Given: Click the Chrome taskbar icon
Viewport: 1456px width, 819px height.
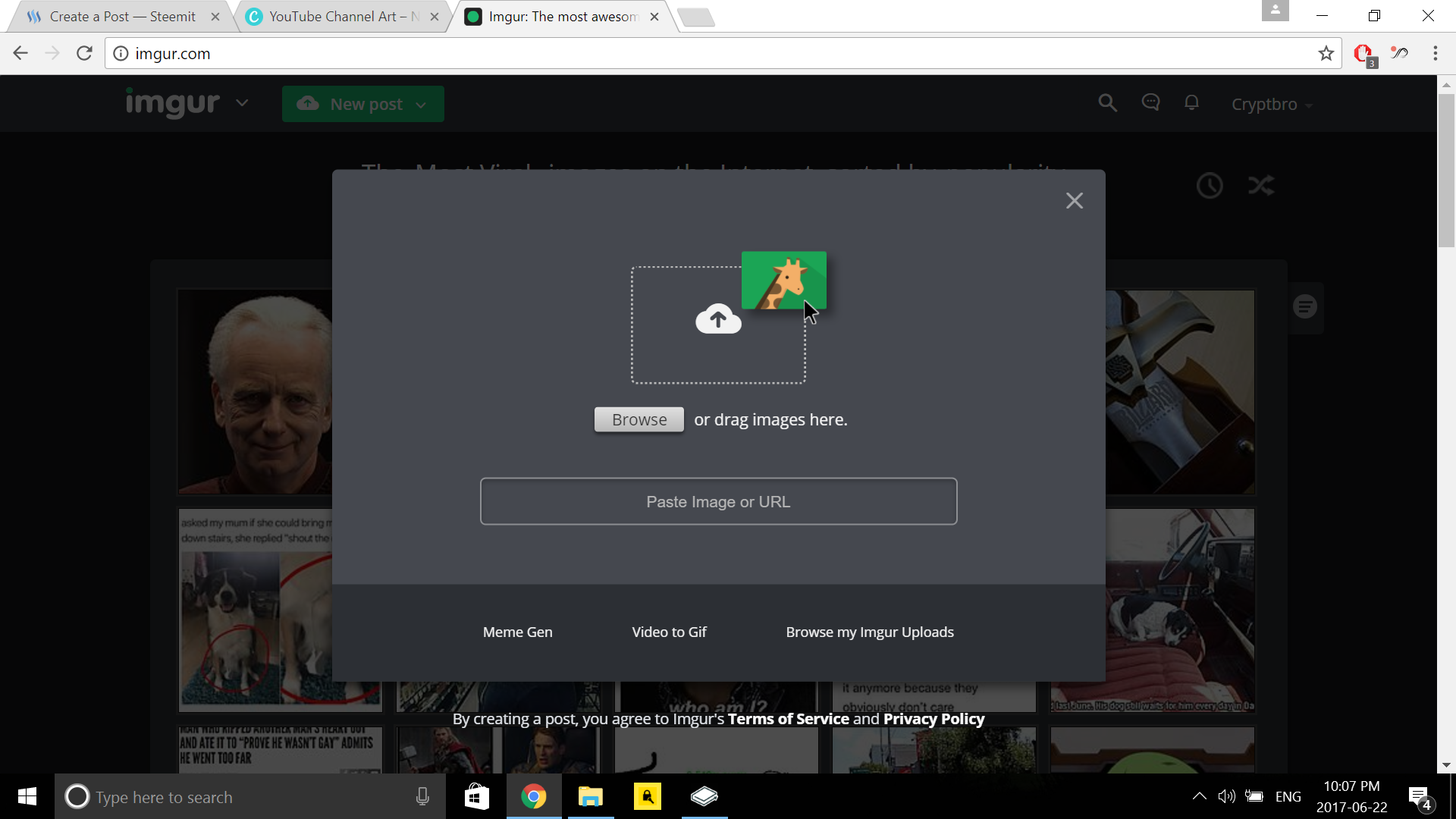Looking at the screenshot, I should [x=534, y=796].
